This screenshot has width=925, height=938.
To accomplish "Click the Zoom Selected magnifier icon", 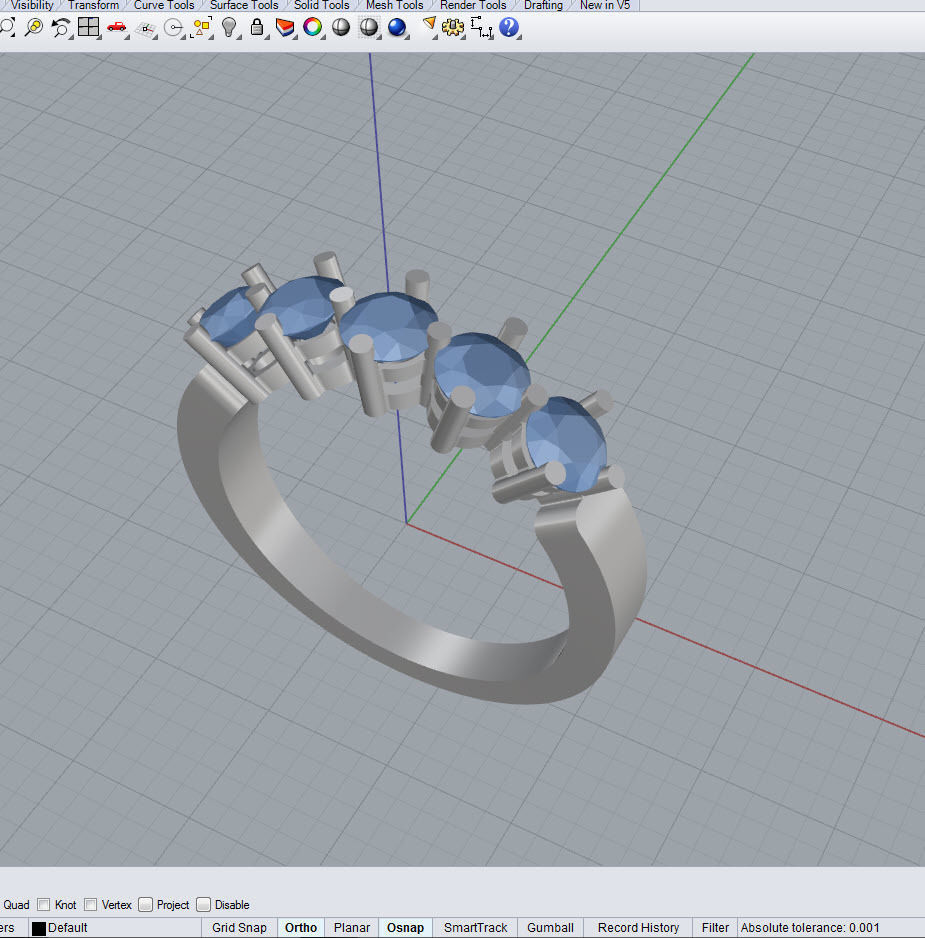I will 34,27.
